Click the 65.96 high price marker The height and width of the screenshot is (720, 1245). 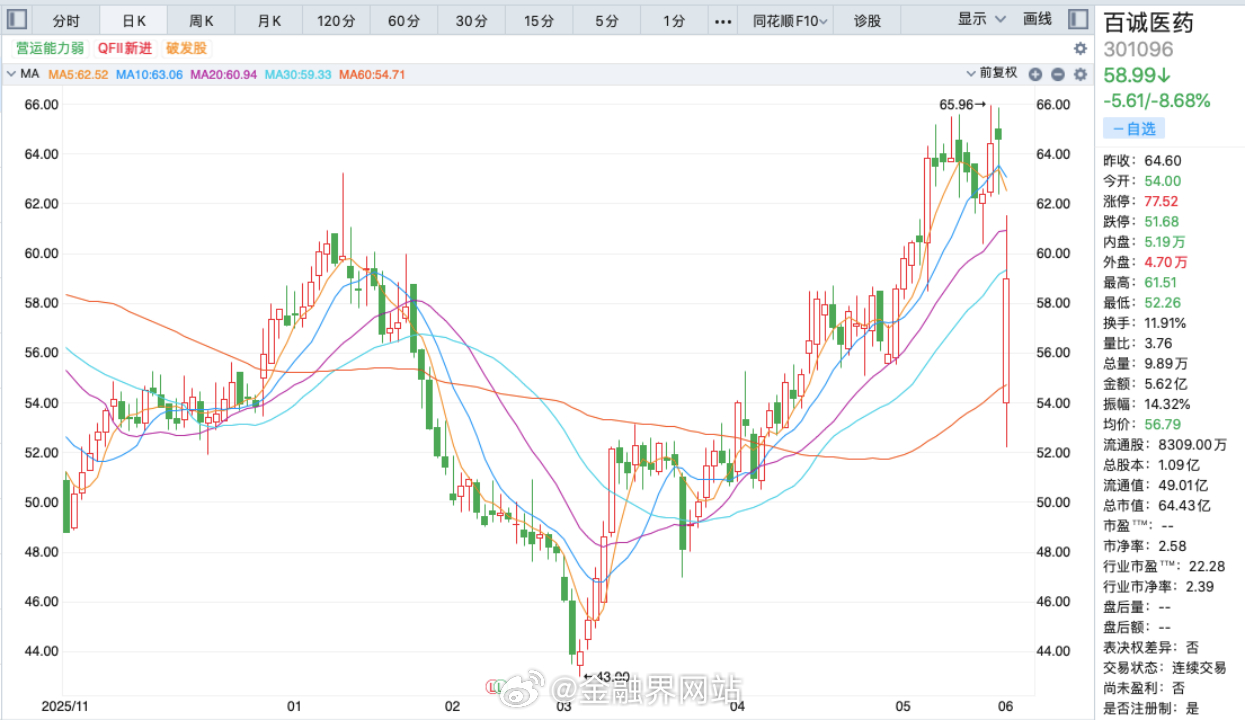point(962,104)
